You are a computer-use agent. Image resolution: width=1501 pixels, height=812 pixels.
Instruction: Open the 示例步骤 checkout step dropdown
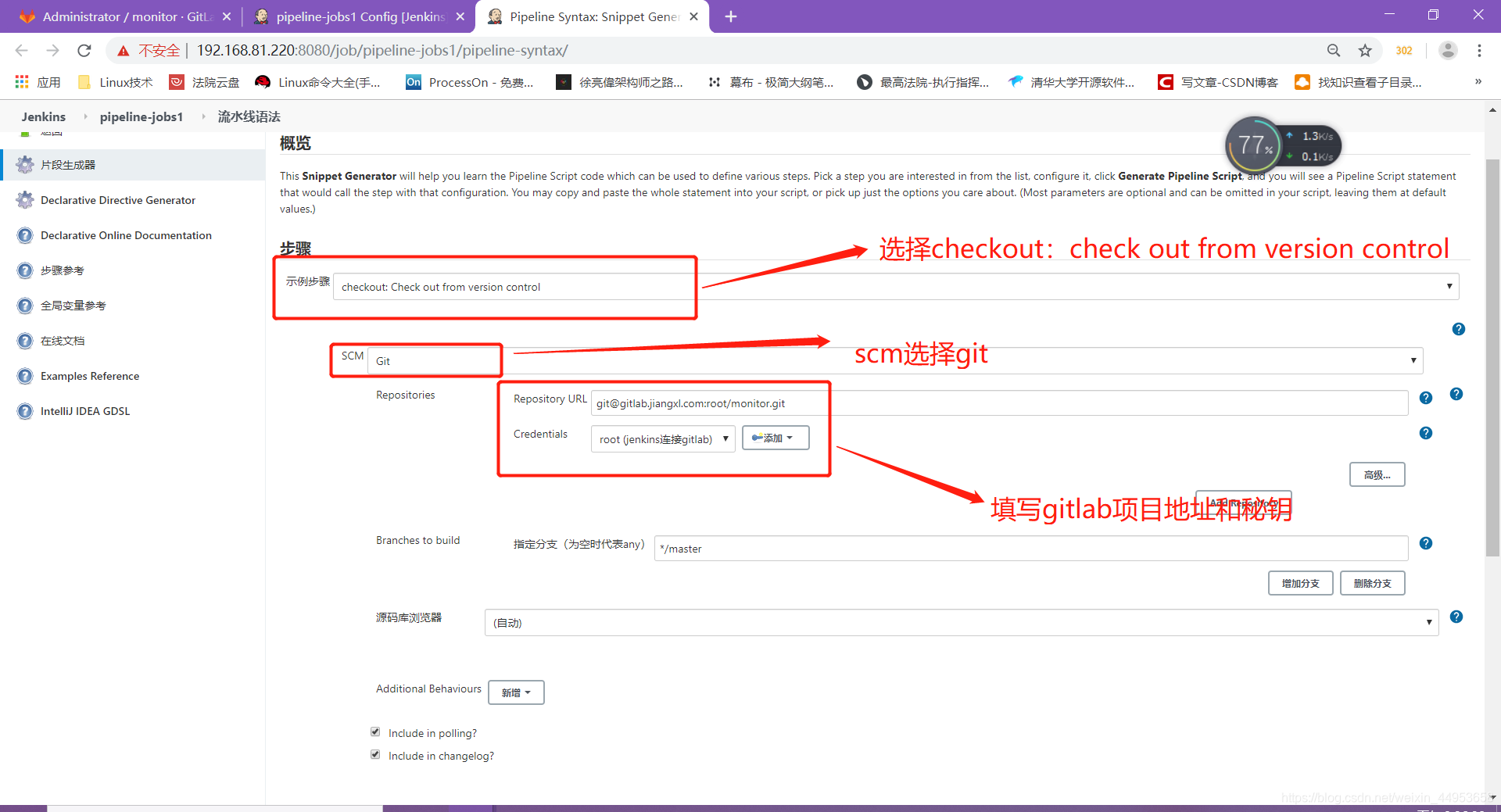point(896,287)
